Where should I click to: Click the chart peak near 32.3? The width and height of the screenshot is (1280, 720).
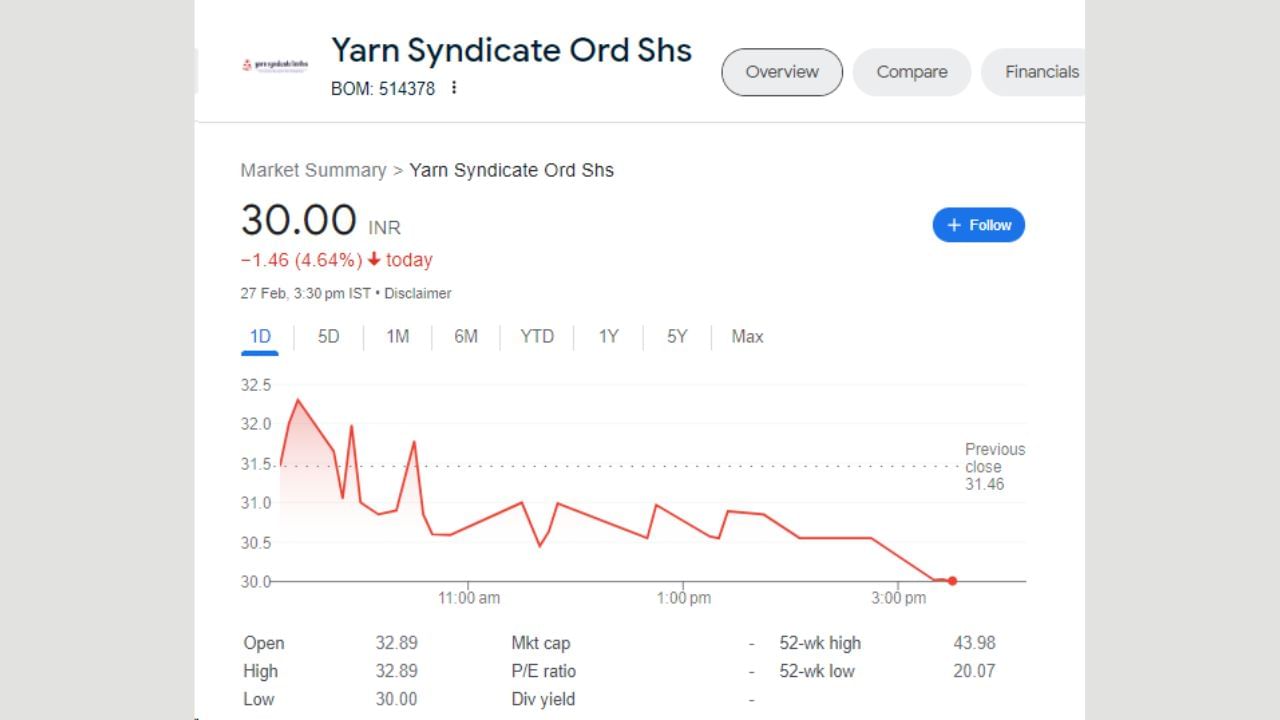[298, 400]
